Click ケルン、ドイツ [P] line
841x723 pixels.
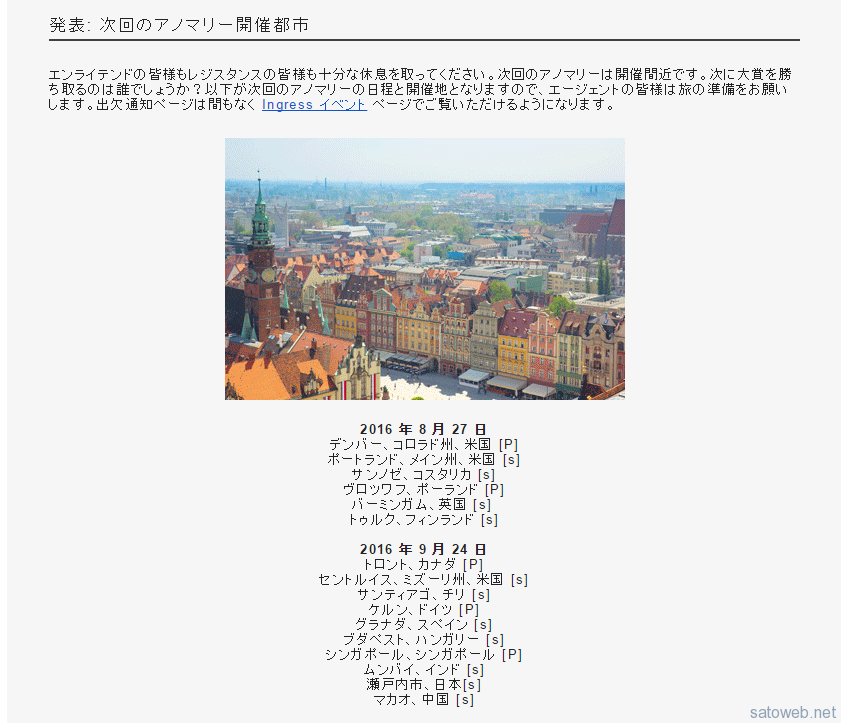pos(423,610)
